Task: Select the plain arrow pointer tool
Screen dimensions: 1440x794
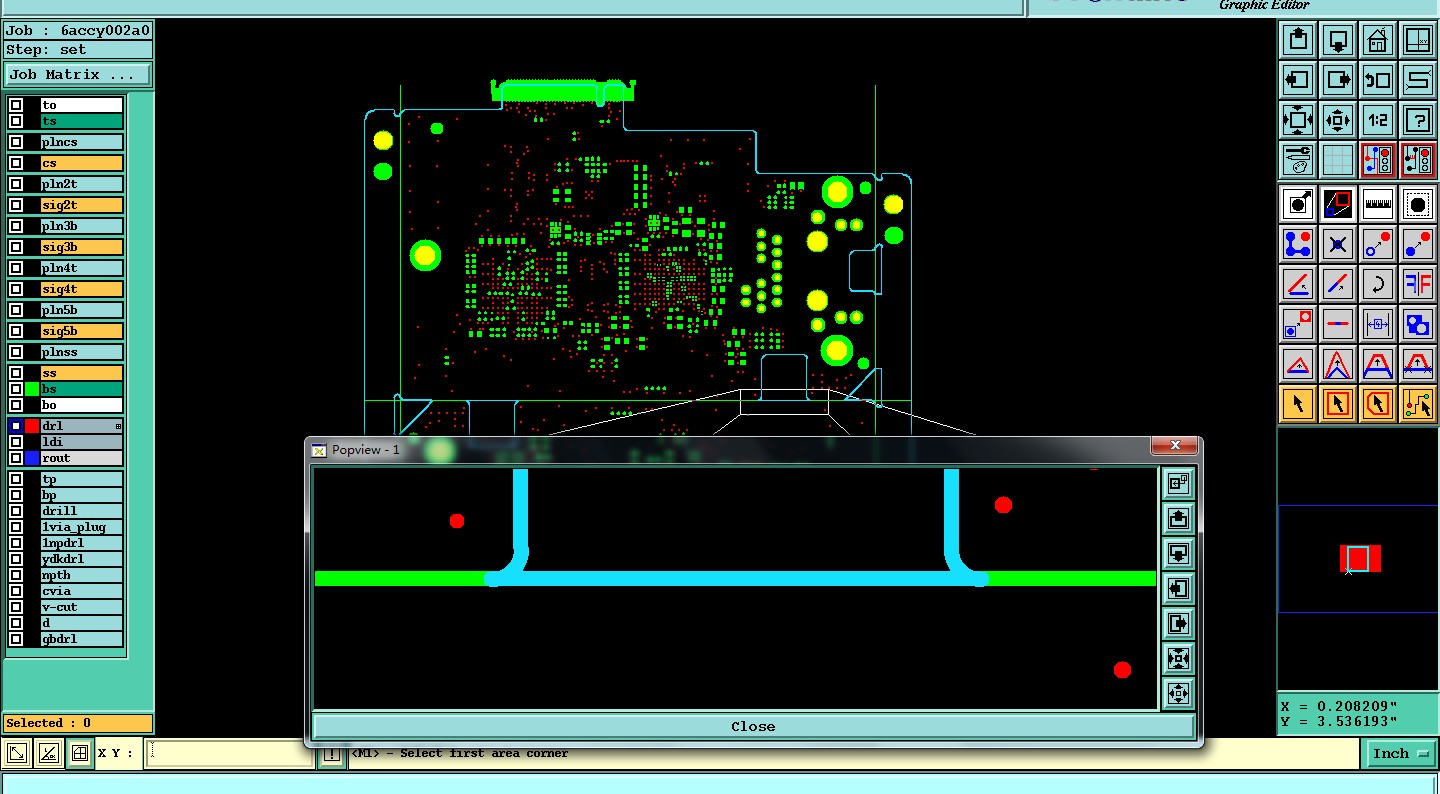Action: point(1298,404)
